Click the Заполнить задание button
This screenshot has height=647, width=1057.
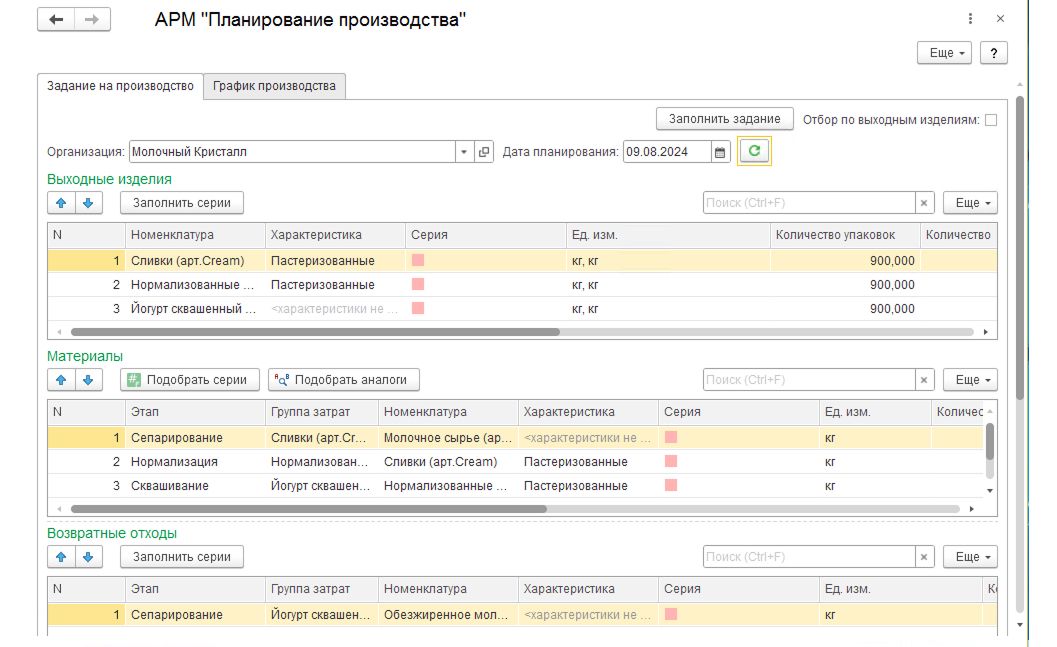725,119
